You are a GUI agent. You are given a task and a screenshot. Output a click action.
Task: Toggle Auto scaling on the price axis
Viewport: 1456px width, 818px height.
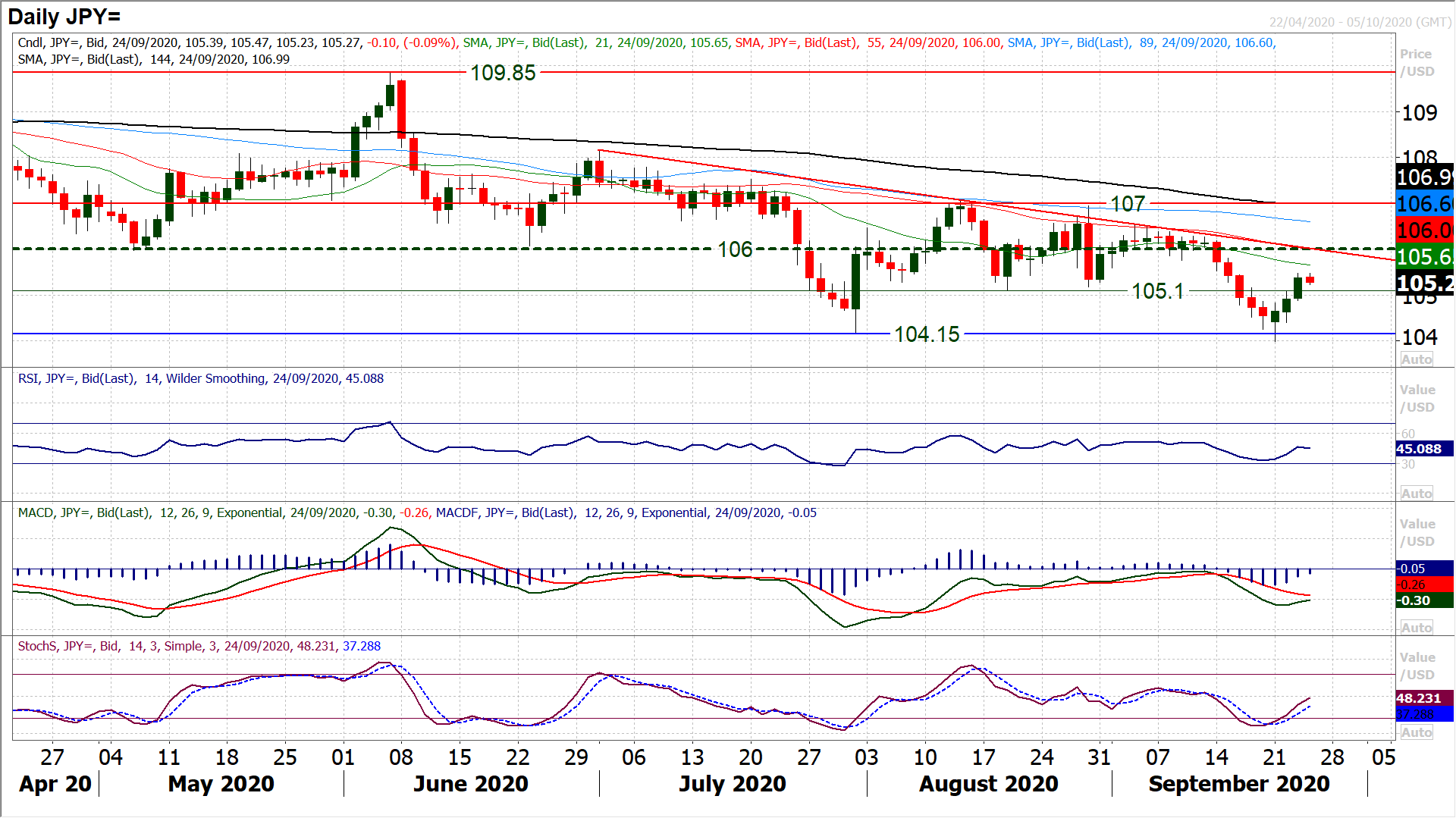point(1417,359)
